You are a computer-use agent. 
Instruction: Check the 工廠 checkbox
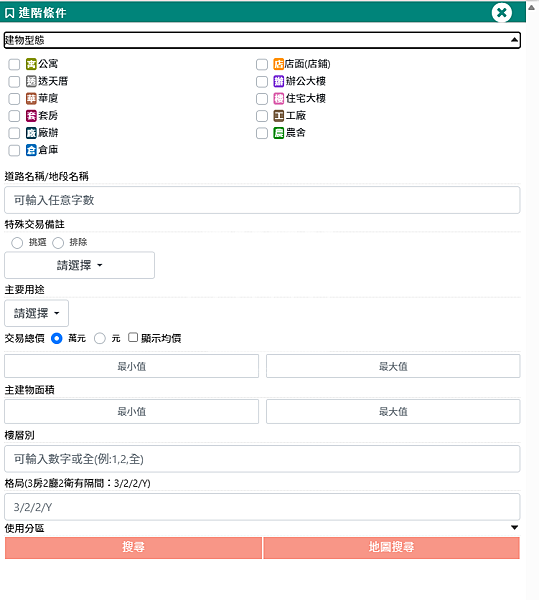(262, 116)
